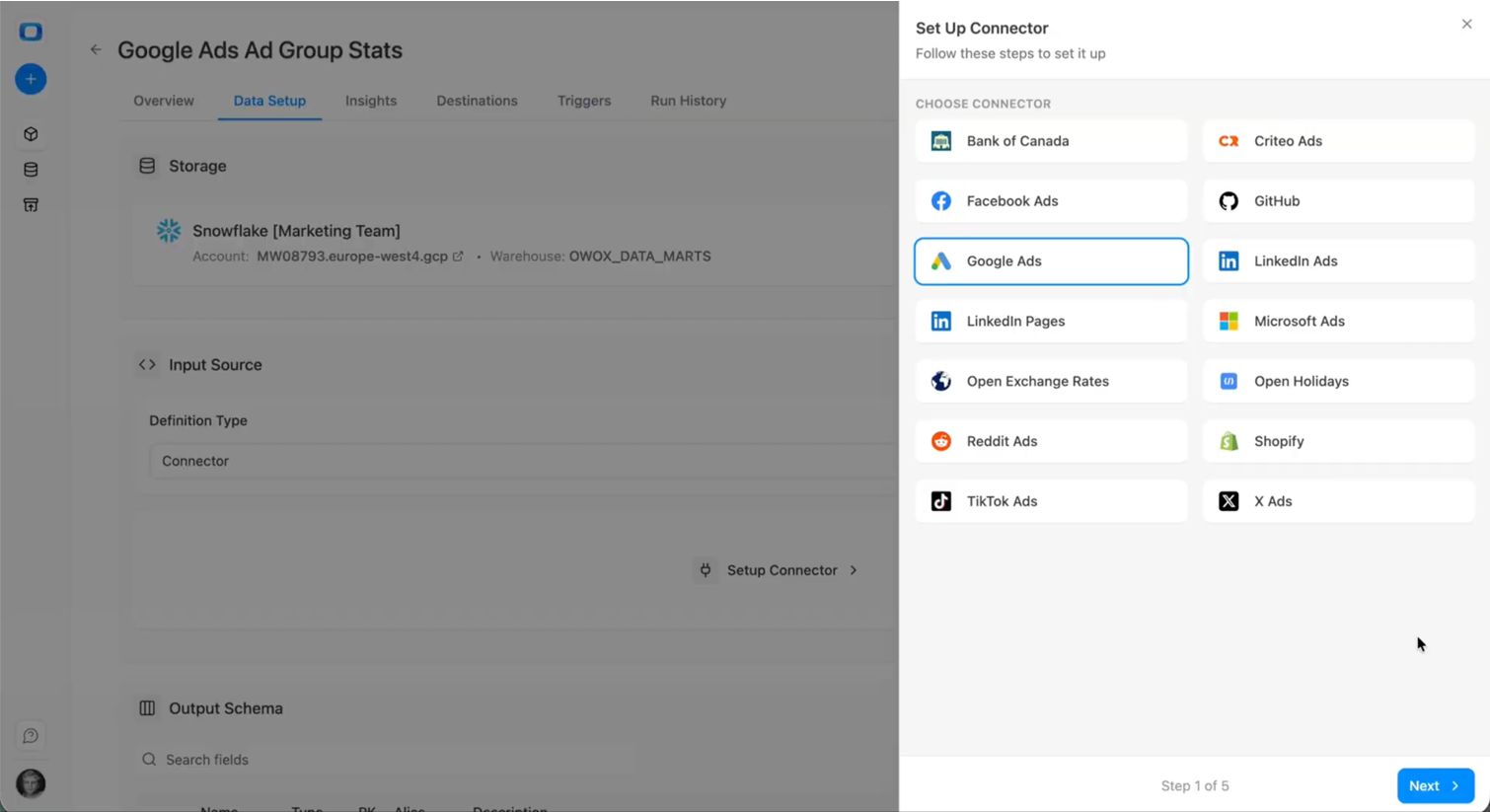Click the Step 1 of 5 indicator
This screenshot has width=1490, height=812.
[1195, 786]
